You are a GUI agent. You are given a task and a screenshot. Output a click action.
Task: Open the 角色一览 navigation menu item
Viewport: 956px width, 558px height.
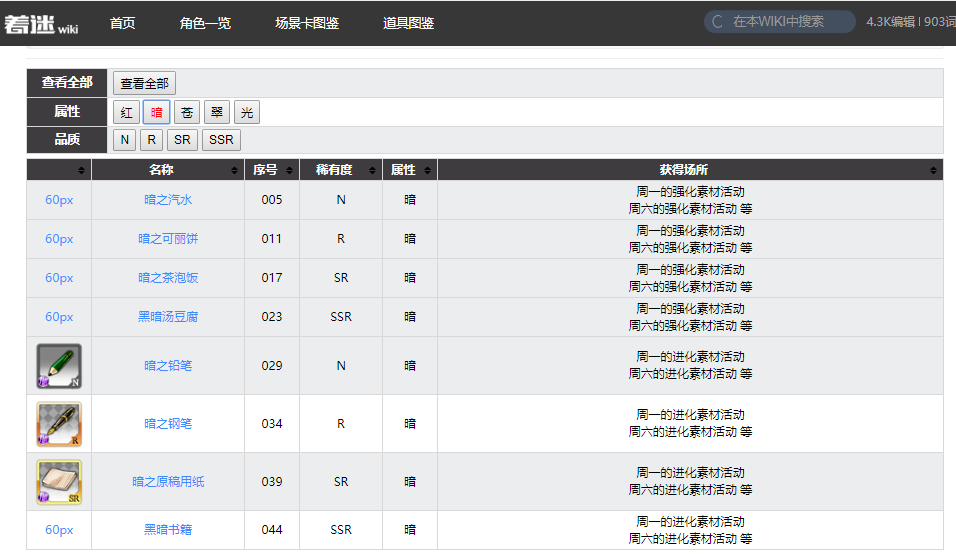pos(205,23)
